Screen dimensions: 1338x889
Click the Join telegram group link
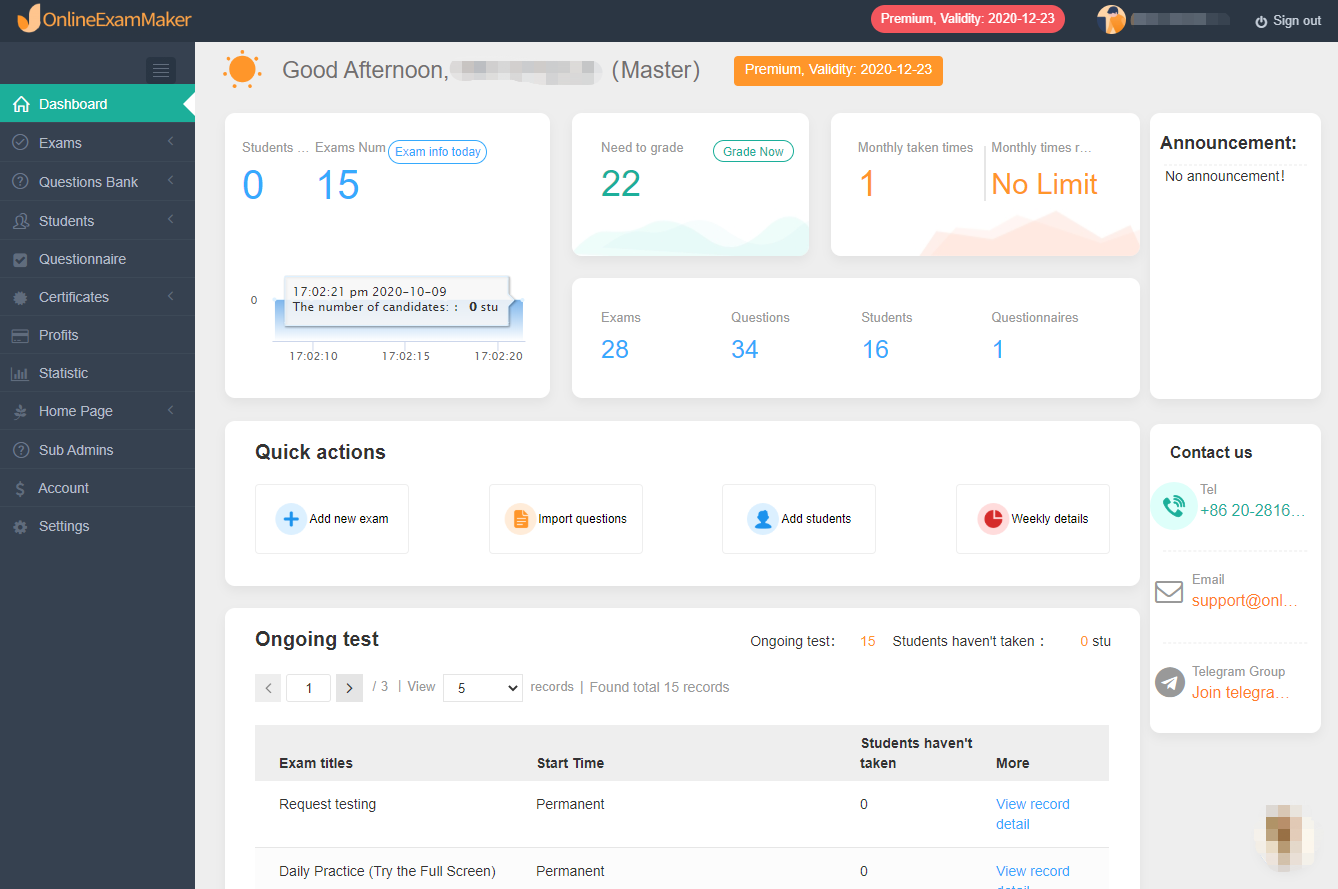[x=1240, y=692]
